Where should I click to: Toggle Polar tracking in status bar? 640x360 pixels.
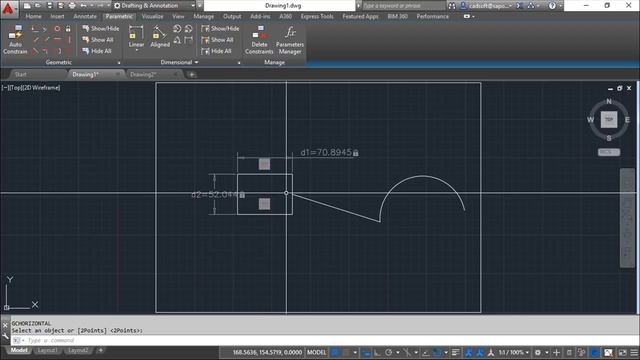tap(388, 352)
